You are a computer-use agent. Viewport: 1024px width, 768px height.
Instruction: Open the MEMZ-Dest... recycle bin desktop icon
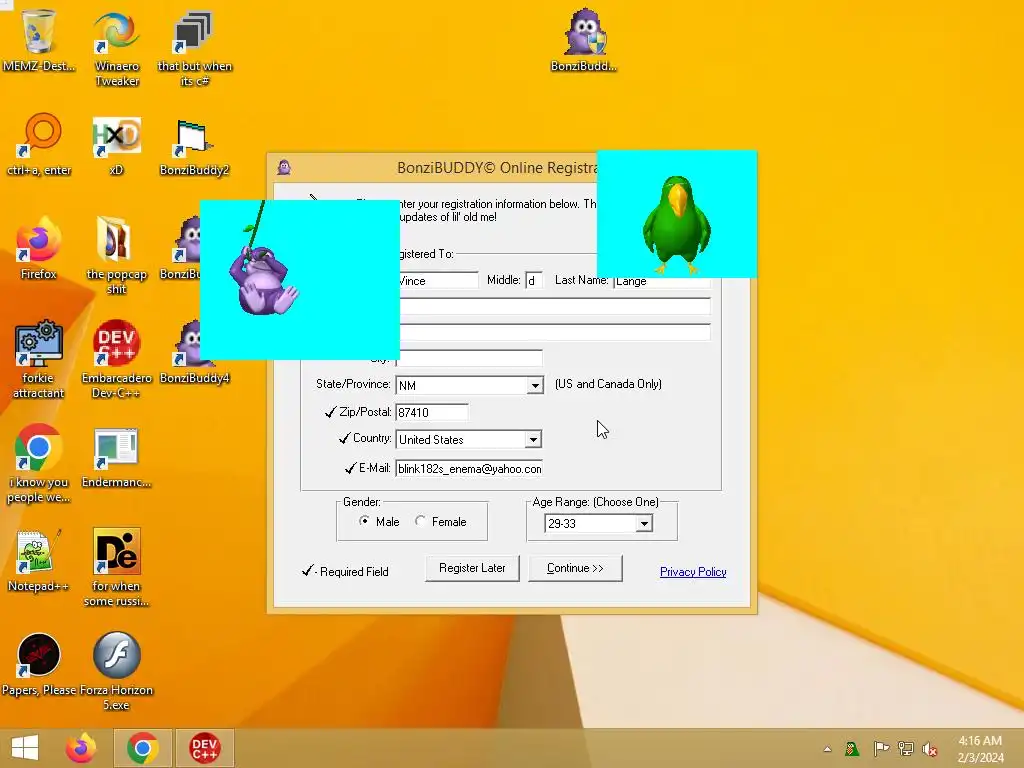click(x=39, y=40)
